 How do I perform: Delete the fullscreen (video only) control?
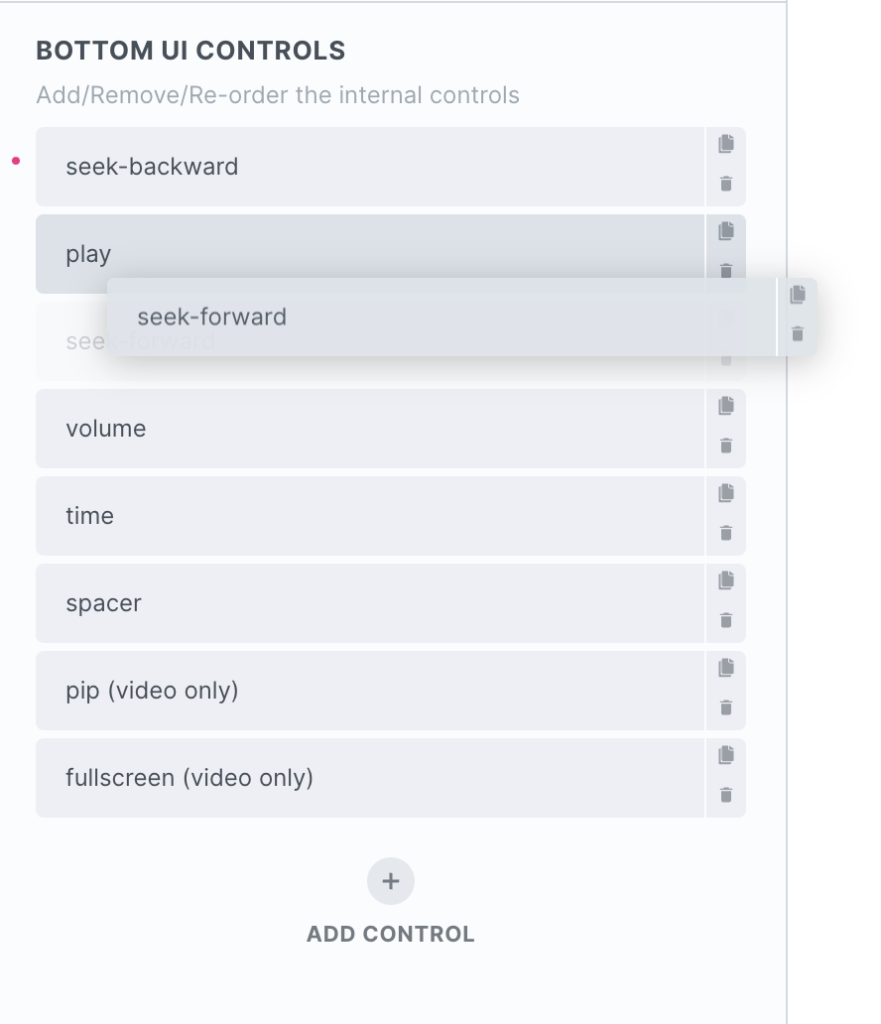coord(726,795)
